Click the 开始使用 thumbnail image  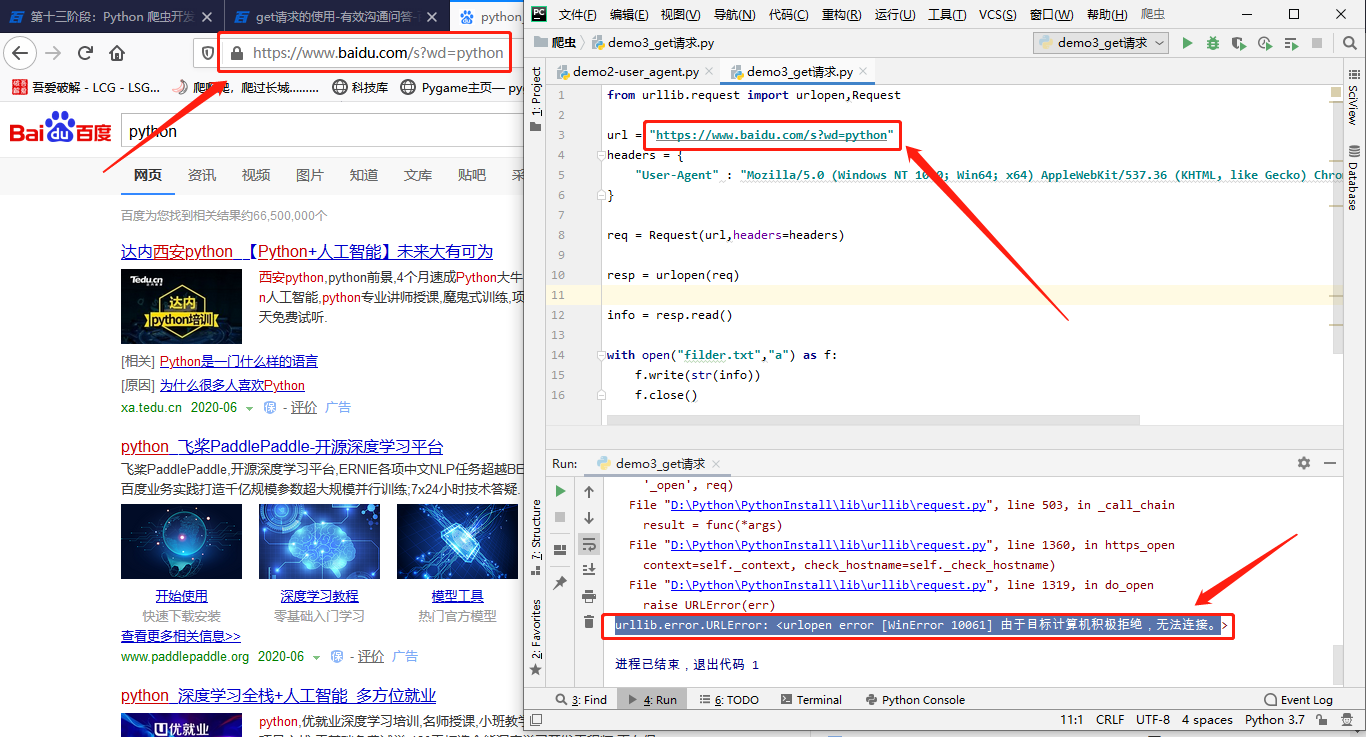coord(181,541)
